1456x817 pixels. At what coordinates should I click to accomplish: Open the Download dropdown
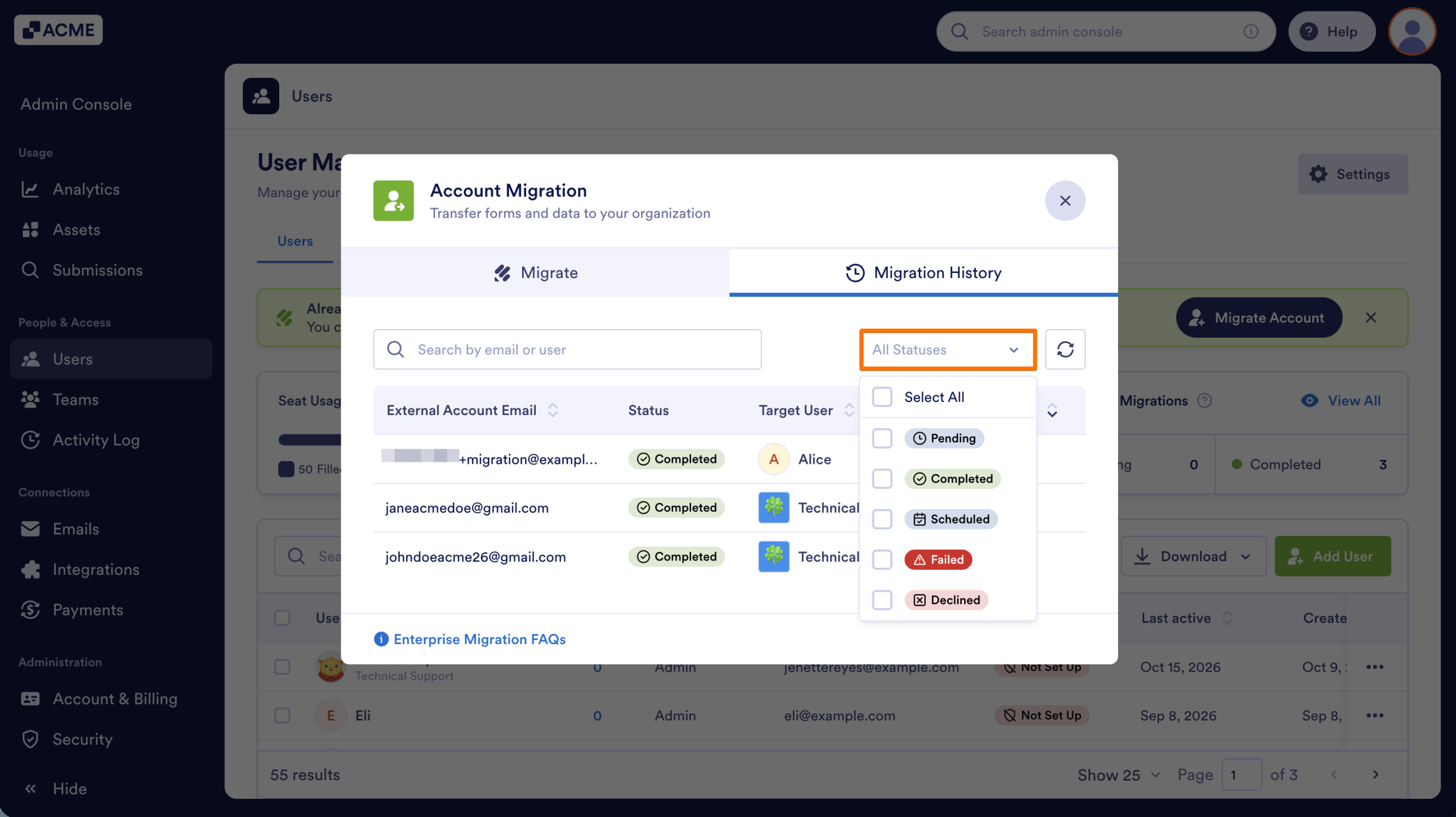pos(1193,556)
